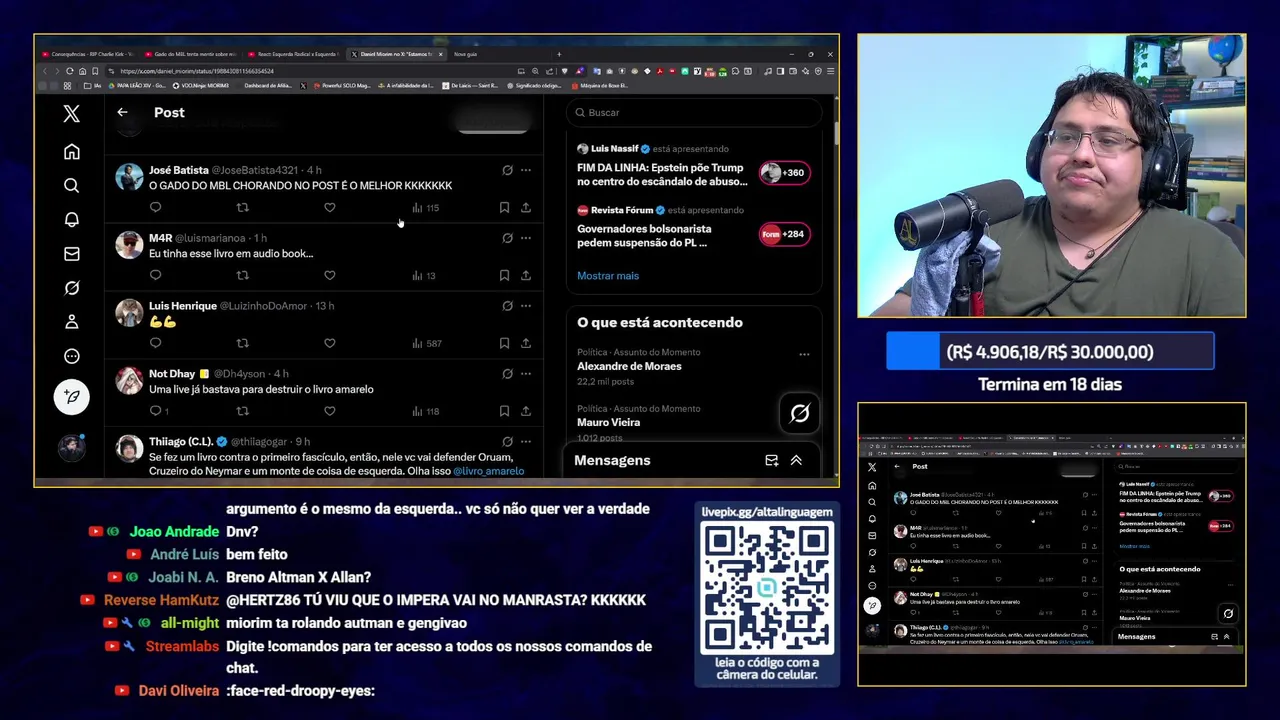Open views count on Luis Henrique's post
1280x720 pixels.
426,344
